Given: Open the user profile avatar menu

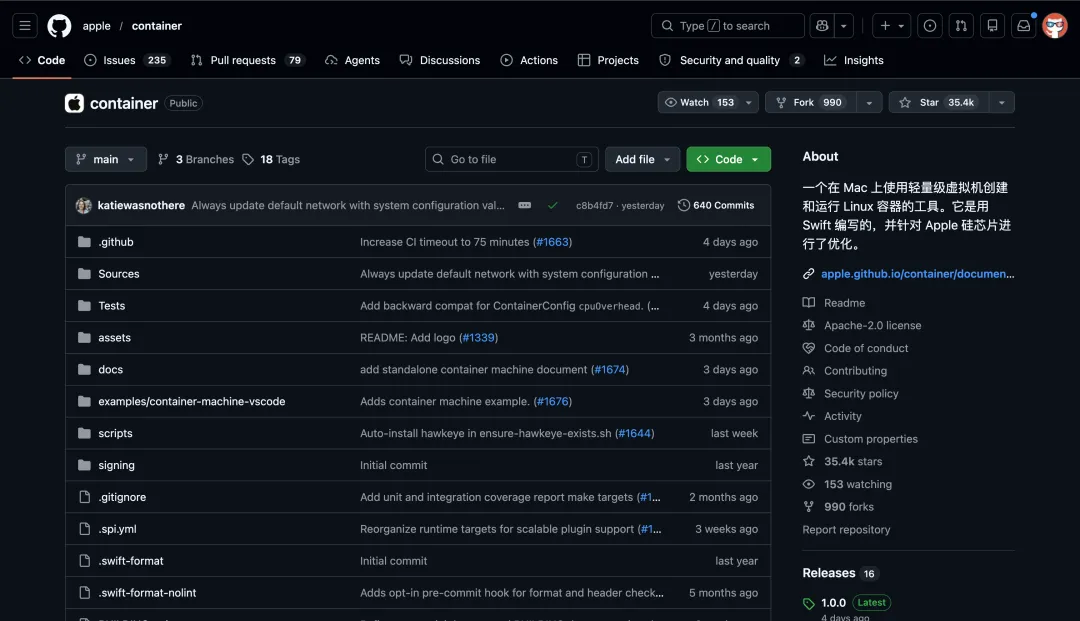Looking at the screenshot, I should coord(1055,26).
